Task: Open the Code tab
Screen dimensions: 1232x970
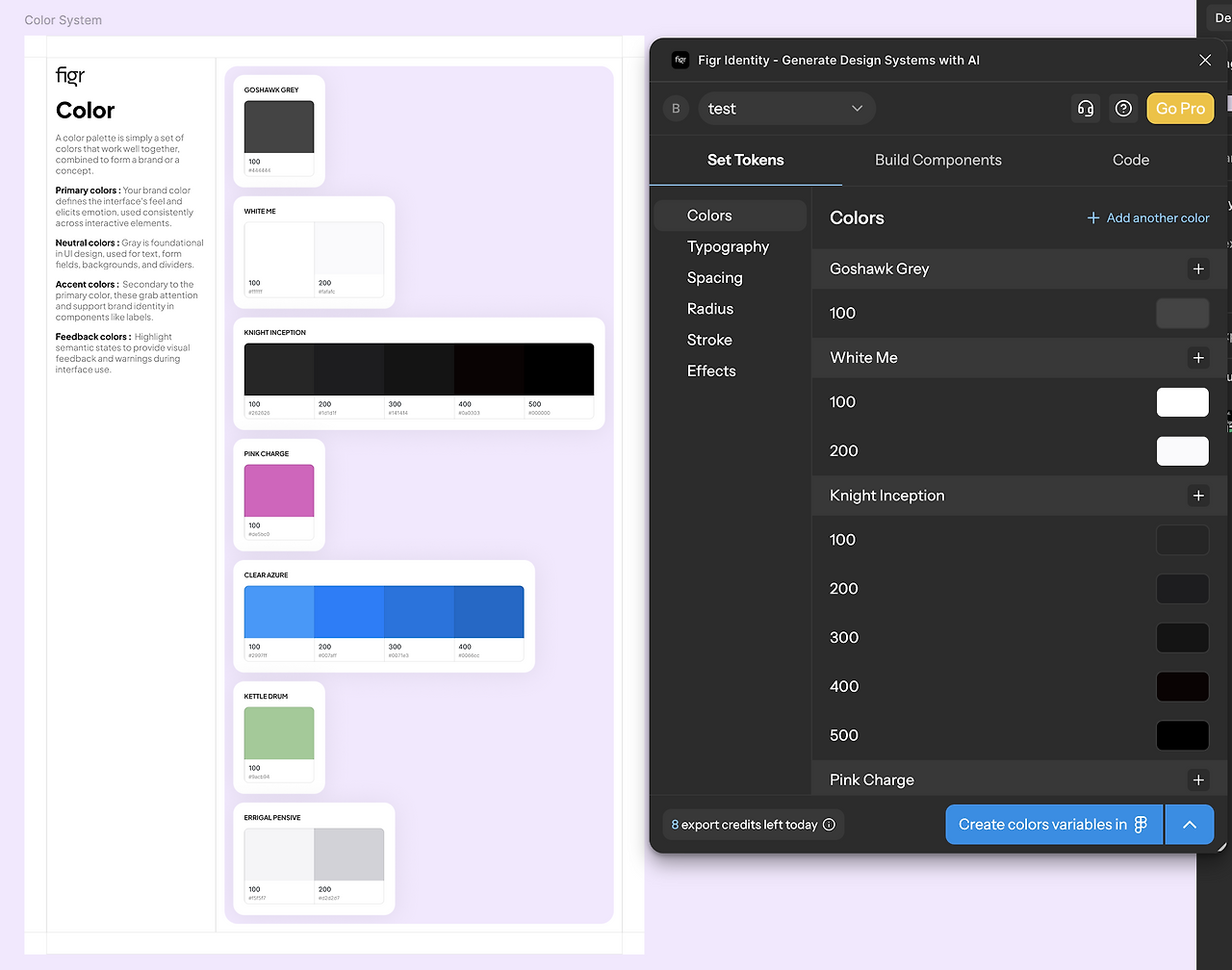Action: pyautogui.click(x=1131, y=160)
